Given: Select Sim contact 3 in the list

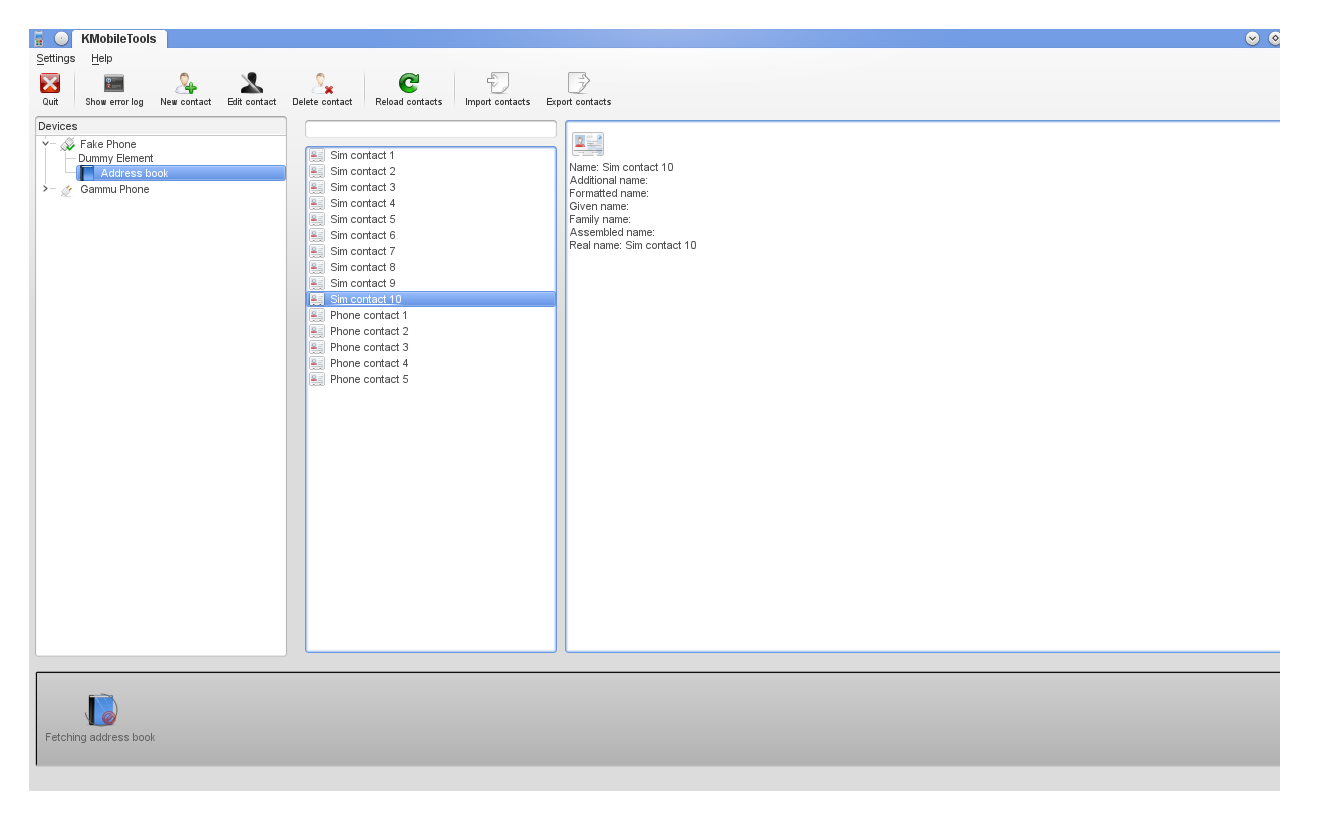Looking at the screenshot, I should click(x=431, y=187).
